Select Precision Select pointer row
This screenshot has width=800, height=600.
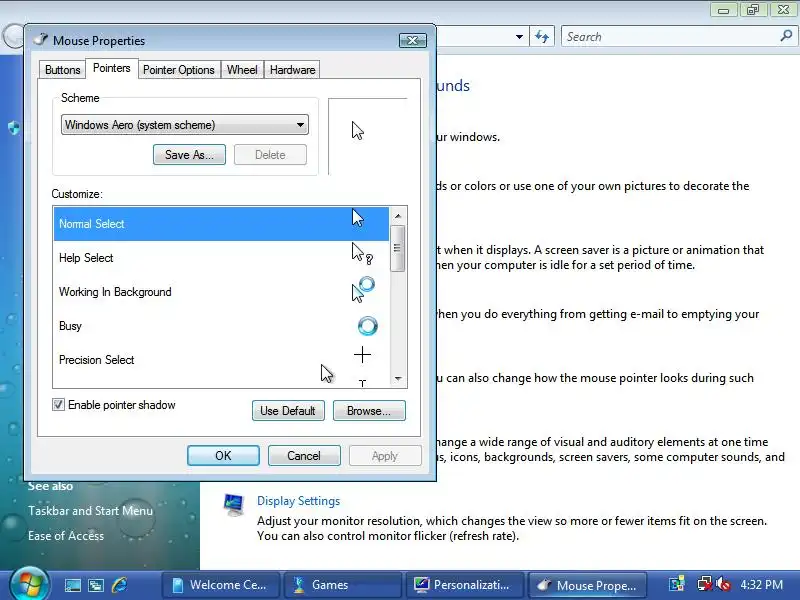click(x=221, y=360)
